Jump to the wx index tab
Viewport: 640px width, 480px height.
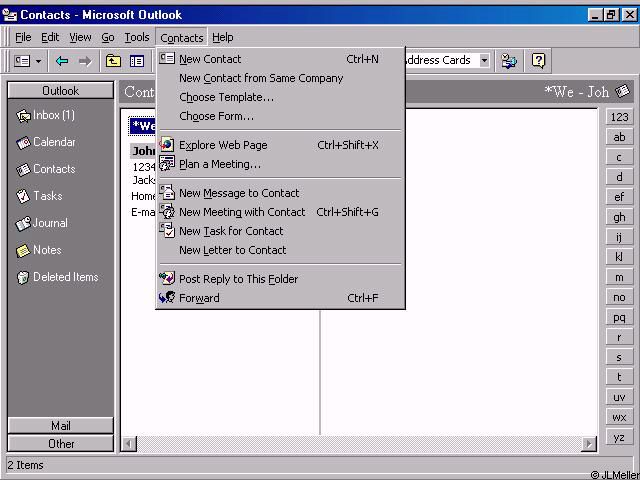click(619, 417)
